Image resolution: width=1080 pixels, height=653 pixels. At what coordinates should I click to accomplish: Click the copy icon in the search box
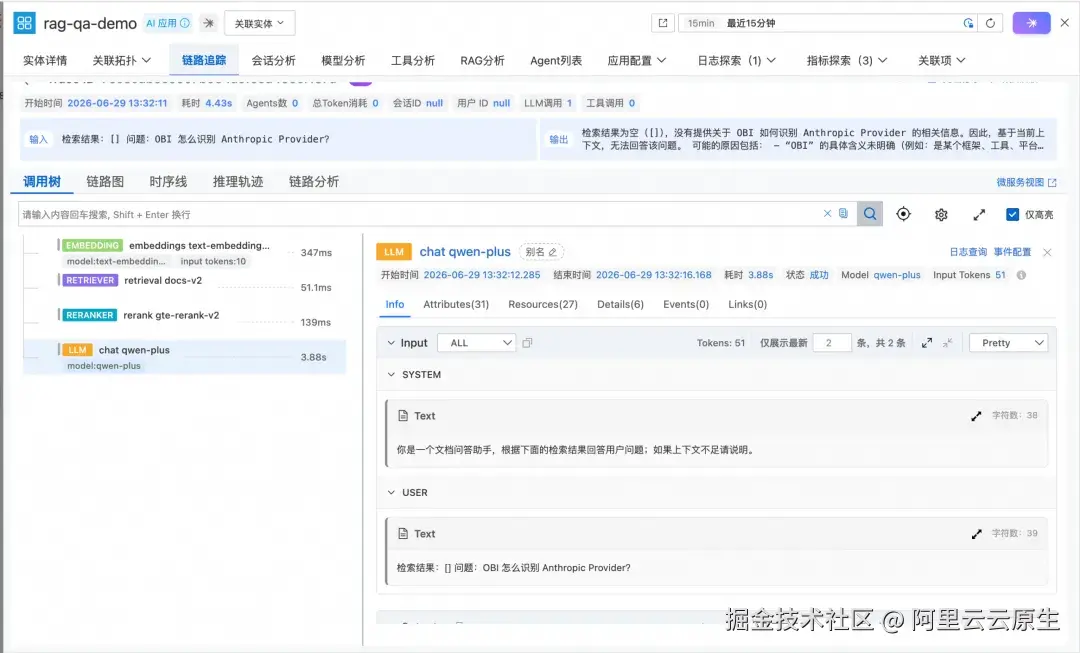click(x=843, y=214)
